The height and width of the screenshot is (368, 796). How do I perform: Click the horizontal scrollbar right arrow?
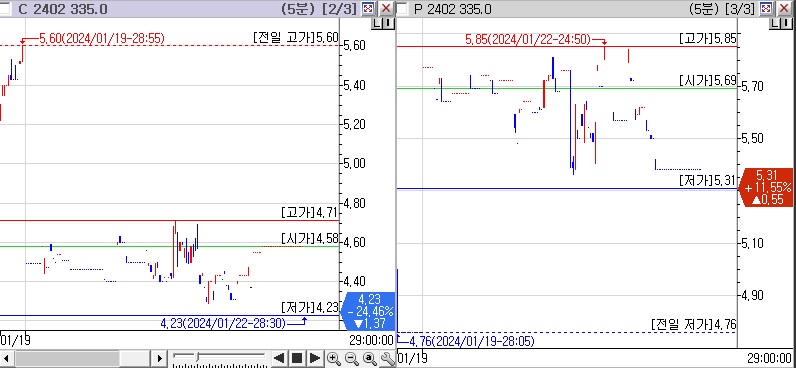click(159, 358)
